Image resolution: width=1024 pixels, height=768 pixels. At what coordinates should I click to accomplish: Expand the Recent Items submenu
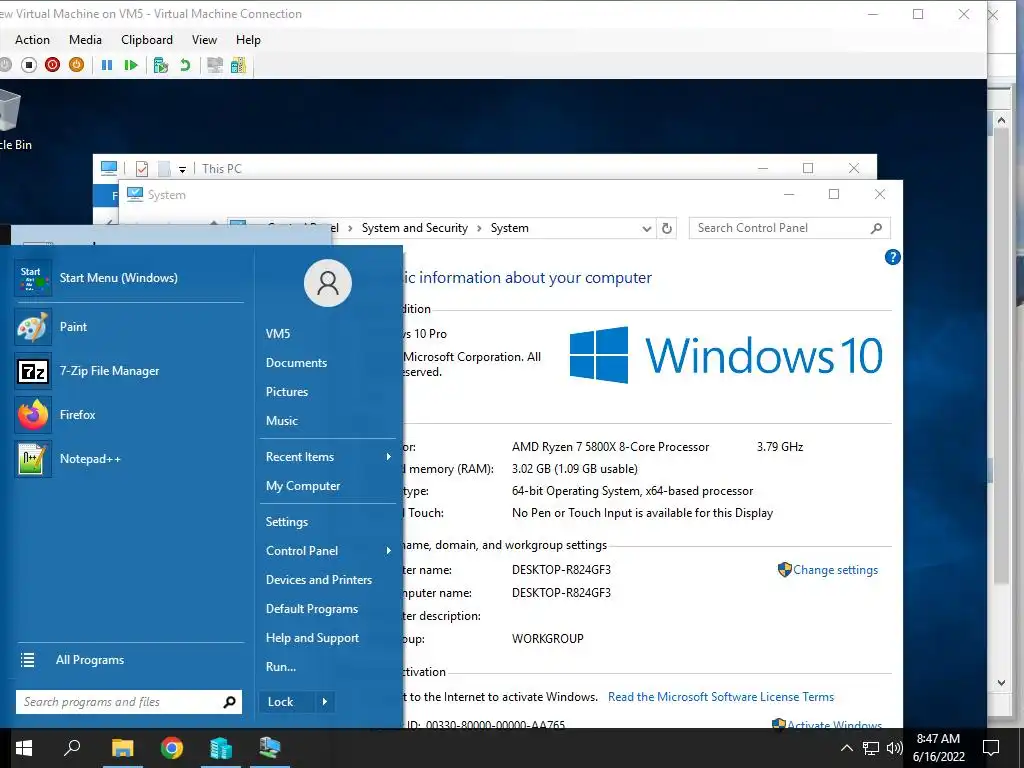(328, 456)
